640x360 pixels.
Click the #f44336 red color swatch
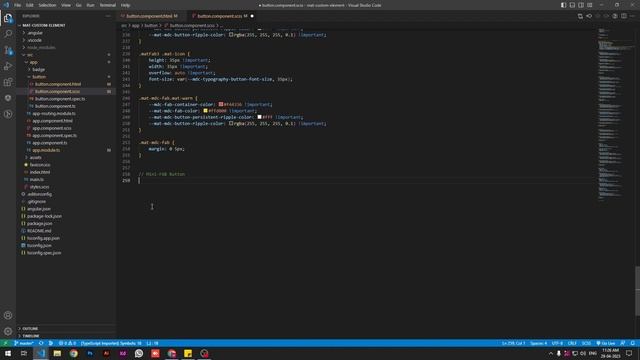click(x=221, y=104)
